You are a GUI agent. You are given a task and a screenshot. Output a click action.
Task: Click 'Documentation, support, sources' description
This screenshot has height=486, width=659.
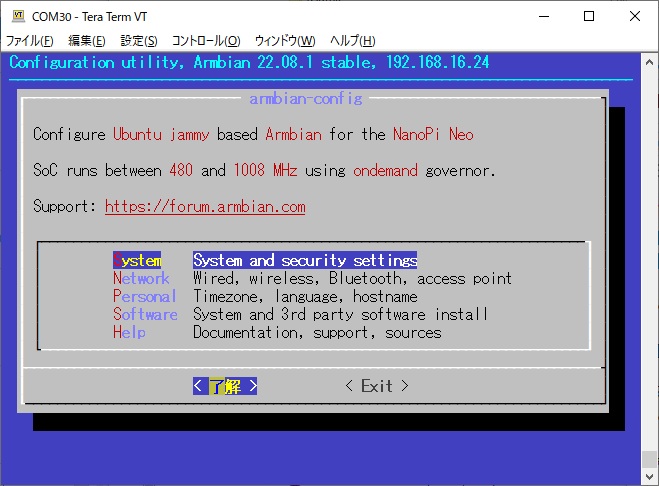(x=317, y=333)
